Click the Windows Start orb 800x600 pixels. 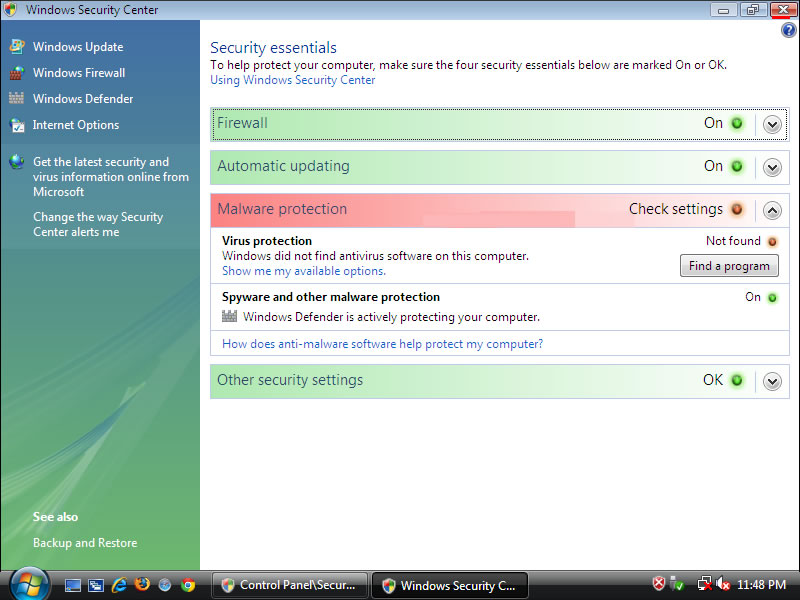(x=29, y=583)
